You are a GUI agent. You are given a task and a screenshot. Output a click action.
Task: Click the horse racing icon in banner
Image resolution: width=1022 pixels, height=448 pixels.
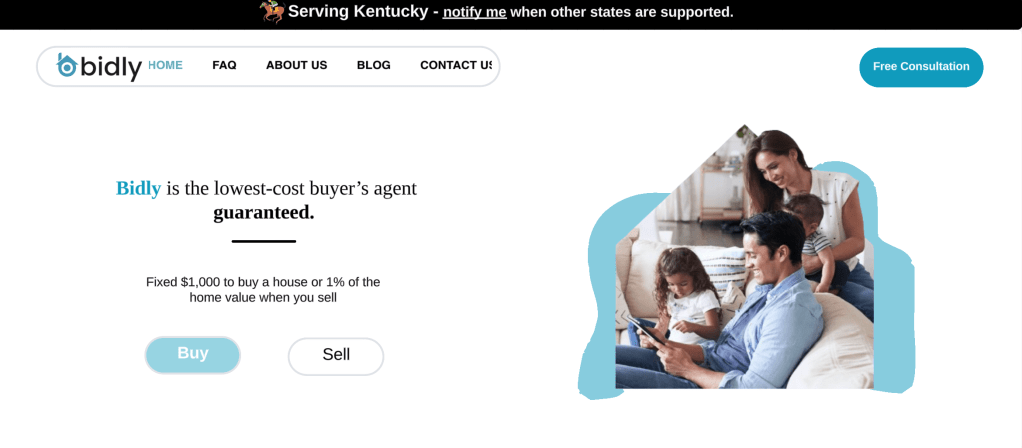pyautogui.click(x=272, y=11)
